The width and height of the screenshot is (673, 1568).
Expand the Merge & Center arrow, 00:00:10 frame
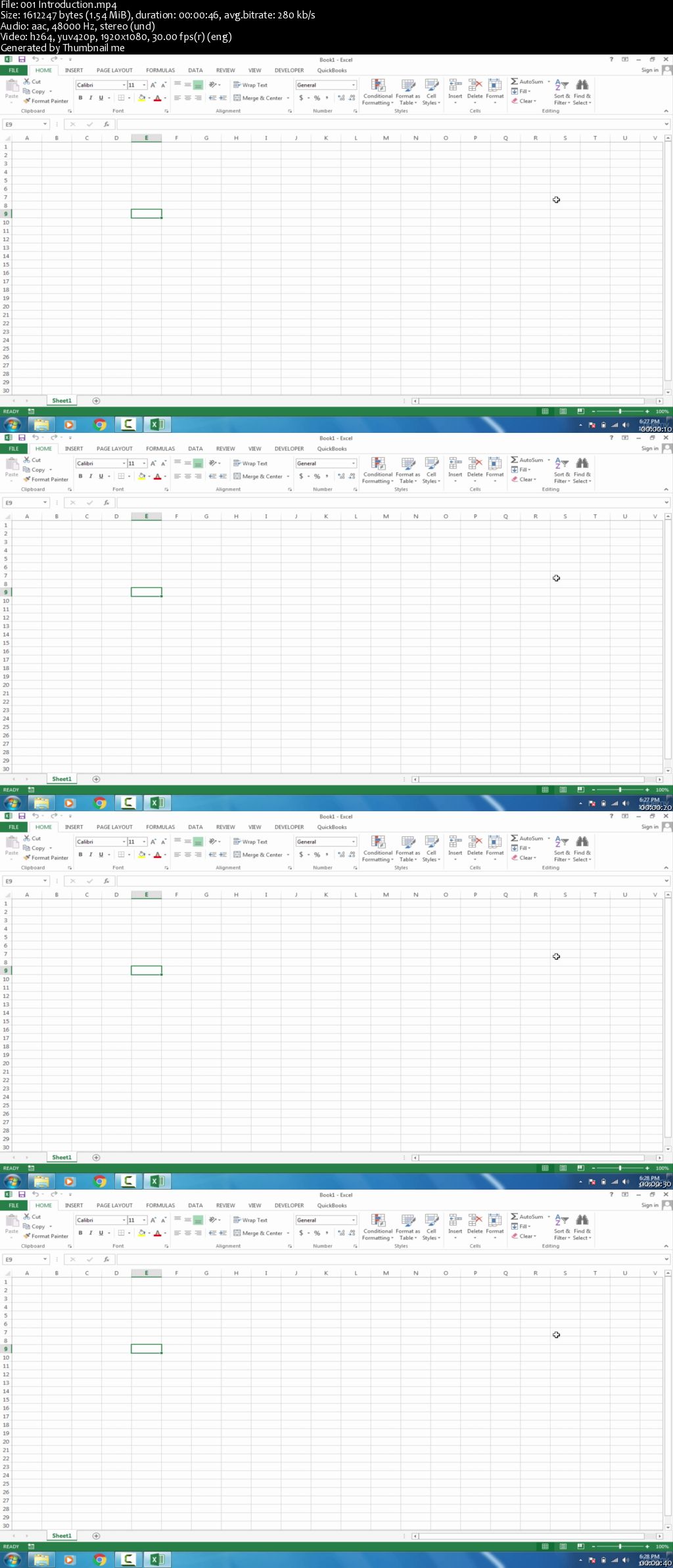(x=288, y=98)
